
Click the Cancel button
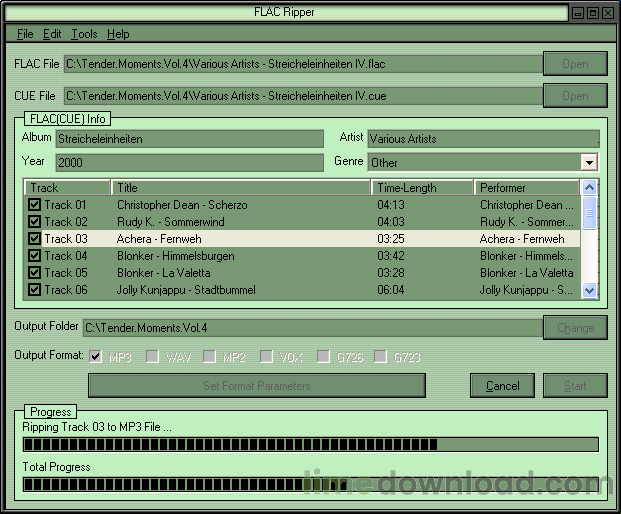[x=502, y=386]
